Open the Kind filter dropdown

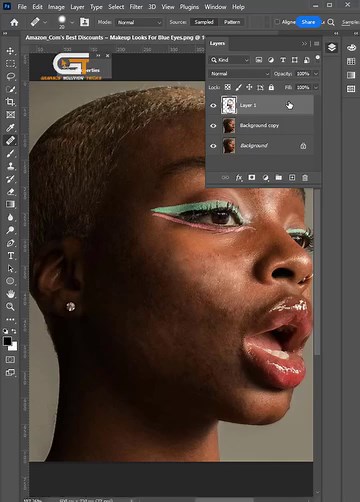click(x=230, y=60)
